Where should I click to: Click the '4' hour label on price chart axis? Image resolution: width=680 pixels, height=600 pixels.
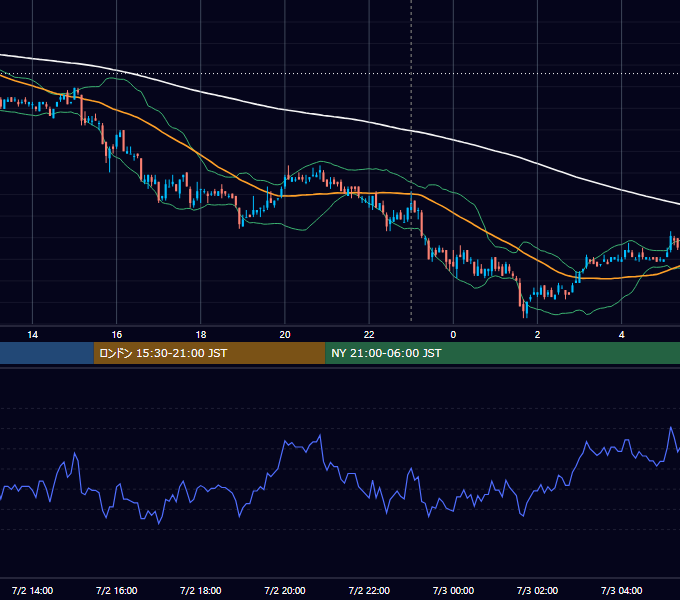coord(621,335)
